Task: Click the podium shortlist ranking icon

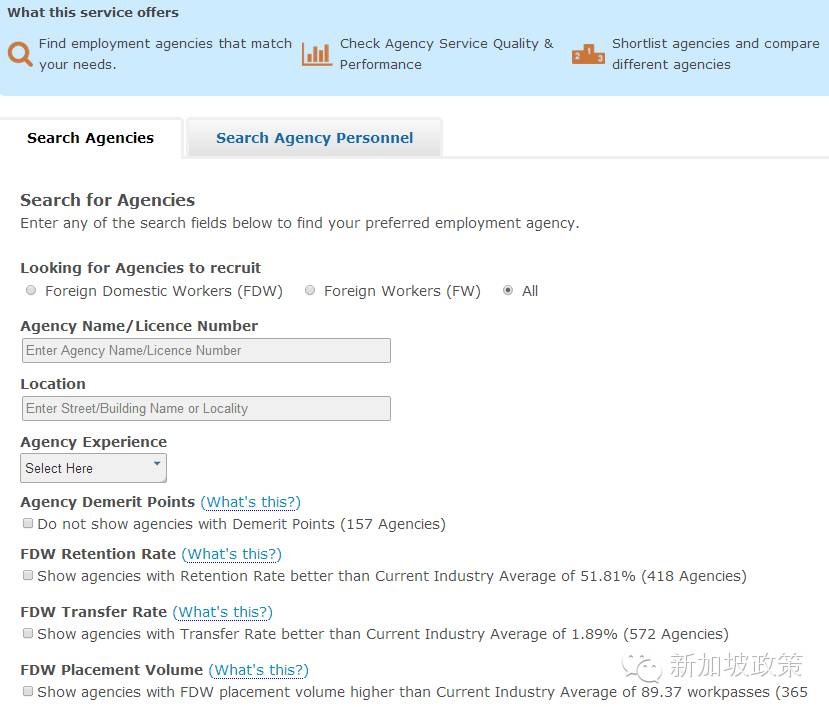Action: (x=588, y=54)
